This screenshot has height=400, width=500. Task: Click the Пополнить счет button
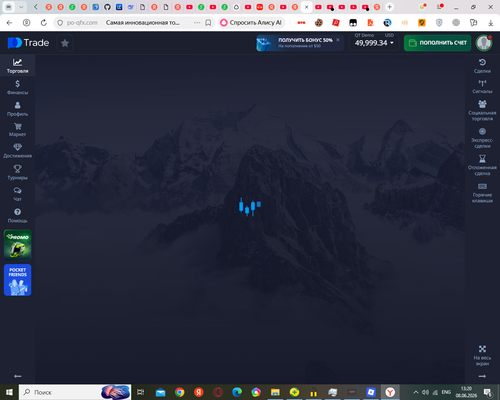[437, 43]
